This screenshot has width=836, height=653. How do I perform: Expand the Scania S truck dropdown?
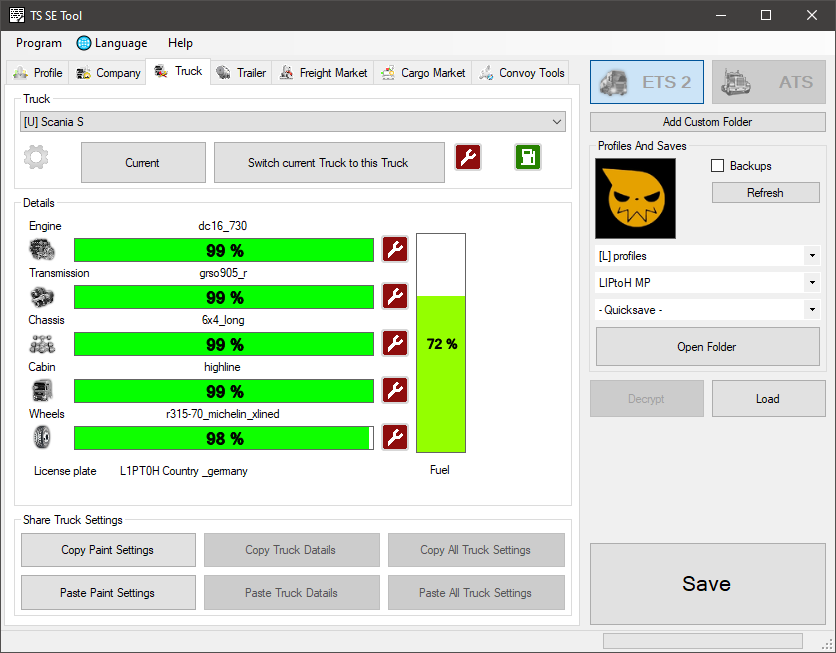[x=293, y=122]
